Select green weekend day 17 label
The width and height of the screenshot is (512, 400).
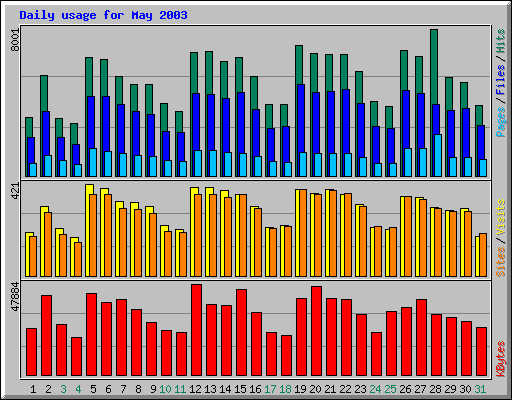[x=270, y=389]
